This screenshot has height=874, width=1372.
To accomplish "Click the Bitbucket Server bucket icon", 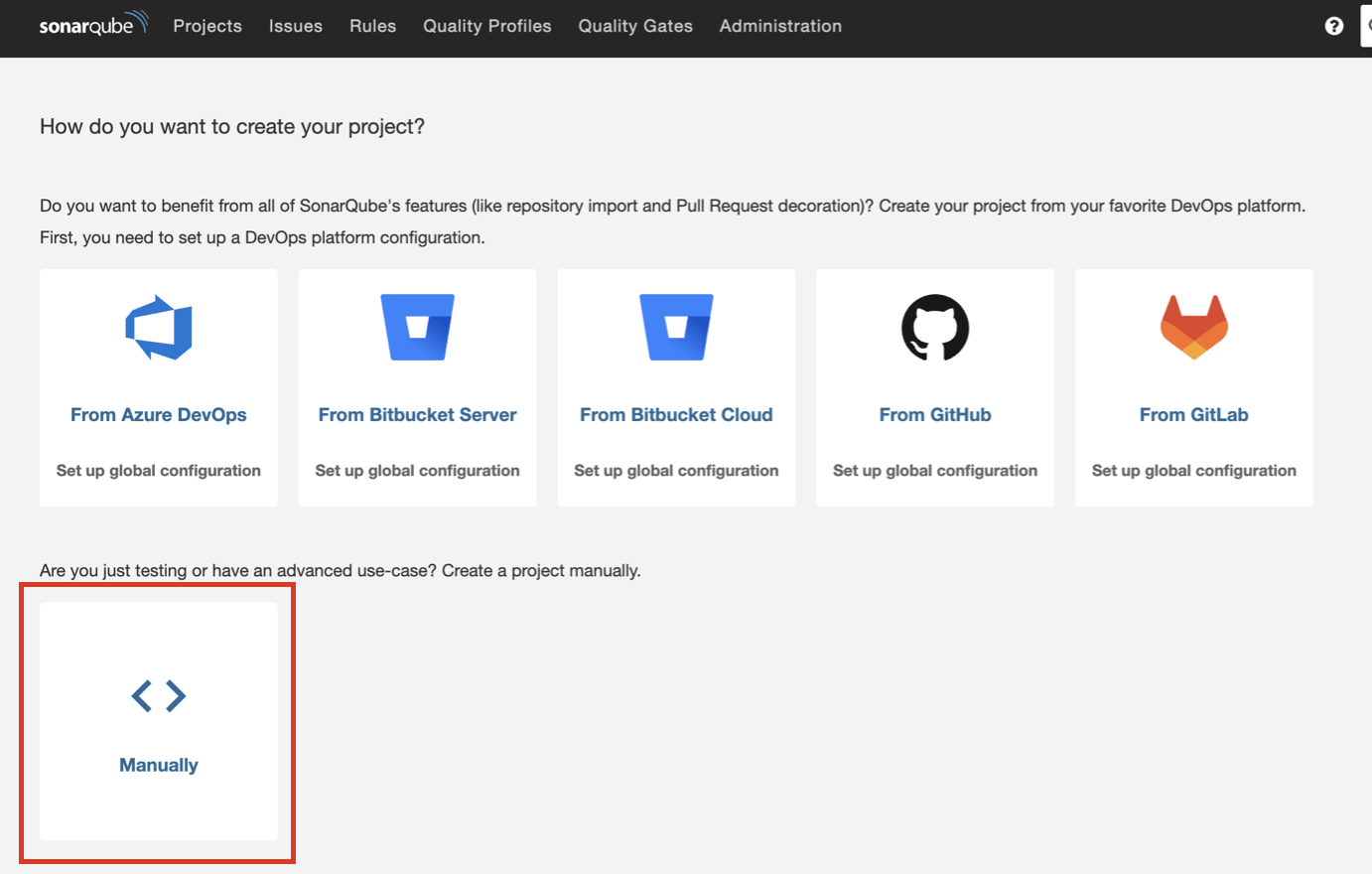I will click(x=417, y=327).
